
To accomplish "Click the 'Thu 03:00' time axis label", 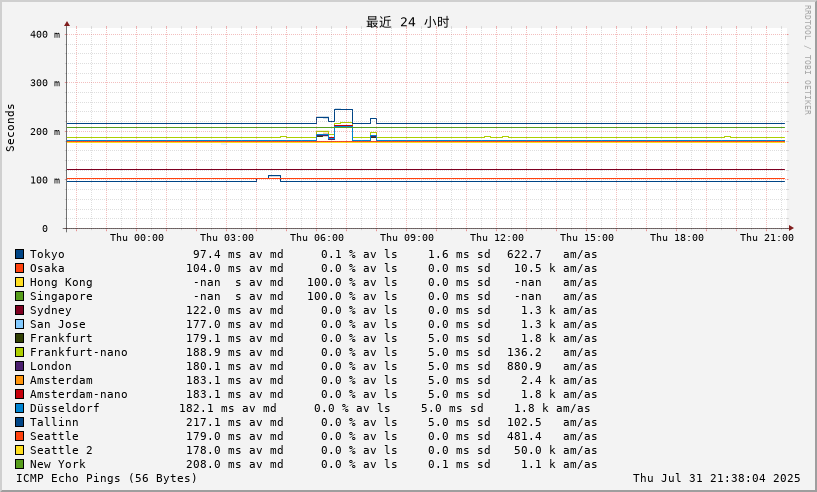I will point(227,238).
